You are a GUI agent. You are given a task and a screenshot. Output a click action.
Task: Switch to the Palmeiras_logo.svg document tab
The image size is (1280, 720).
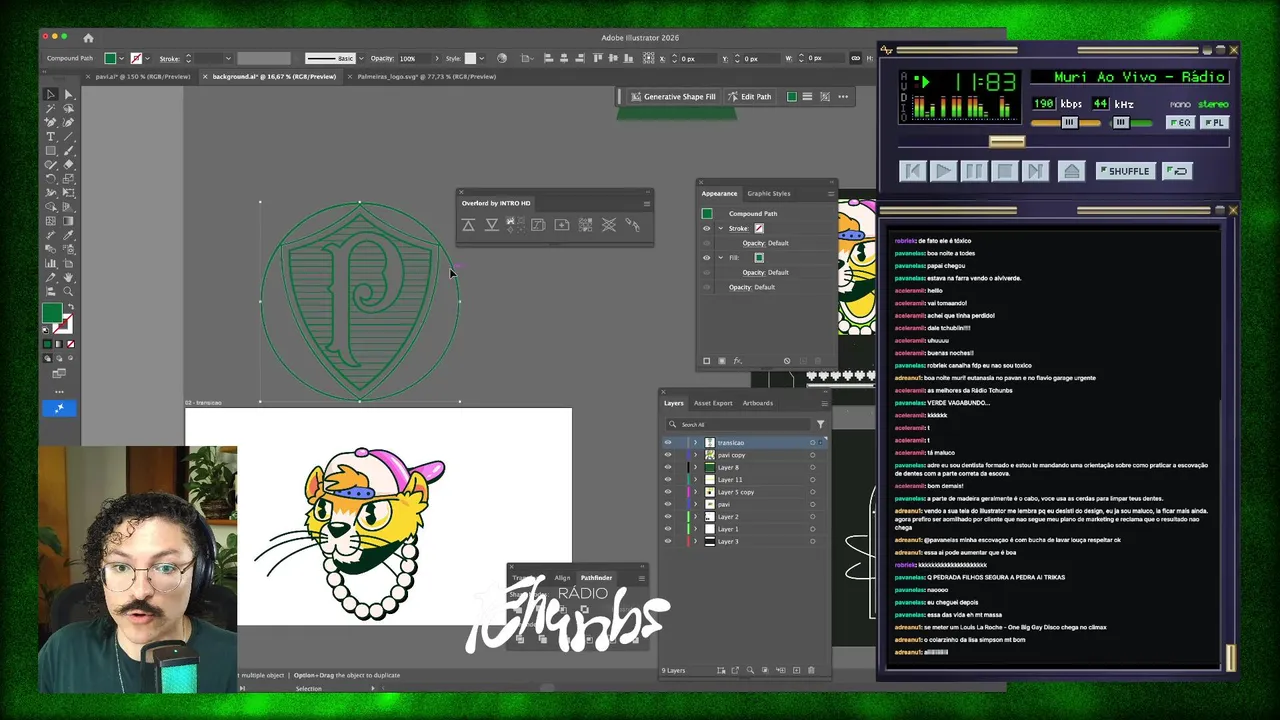(426, 76)
